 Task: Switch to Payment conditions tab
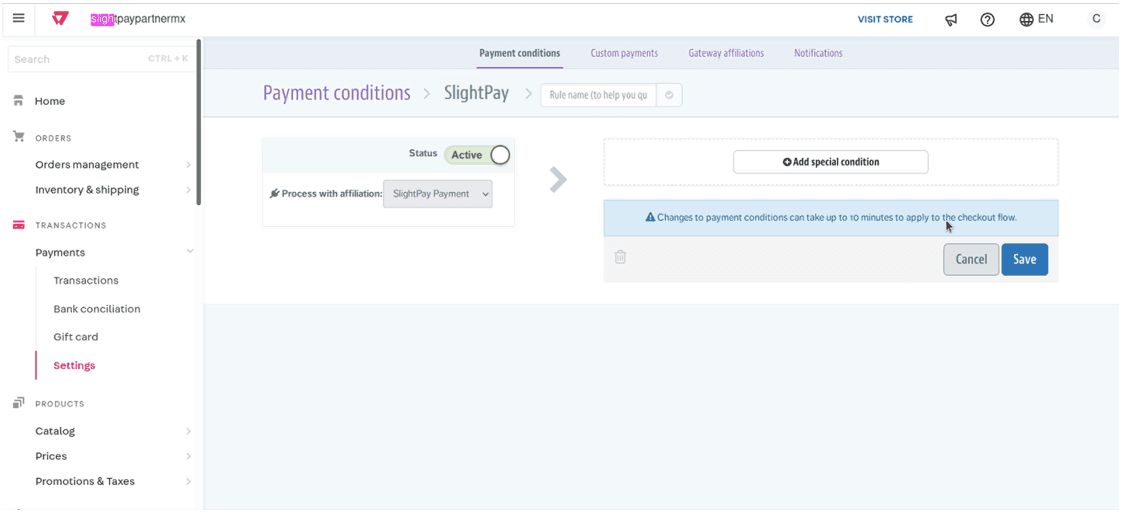(x=520, y=53)
